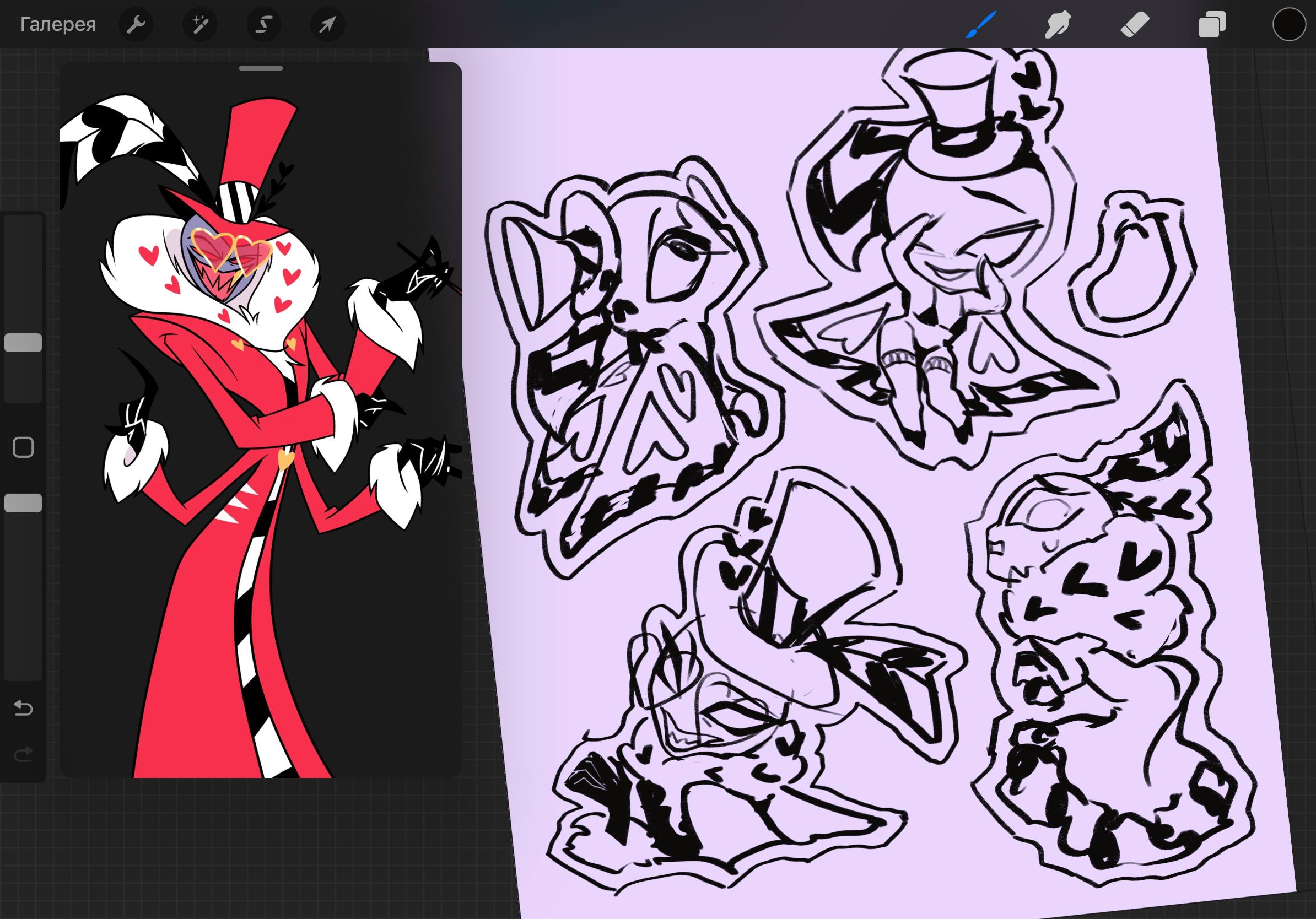The image size is (1316, 919).
Task: Open the Галерея gallery view
Action: click(57, 25)
